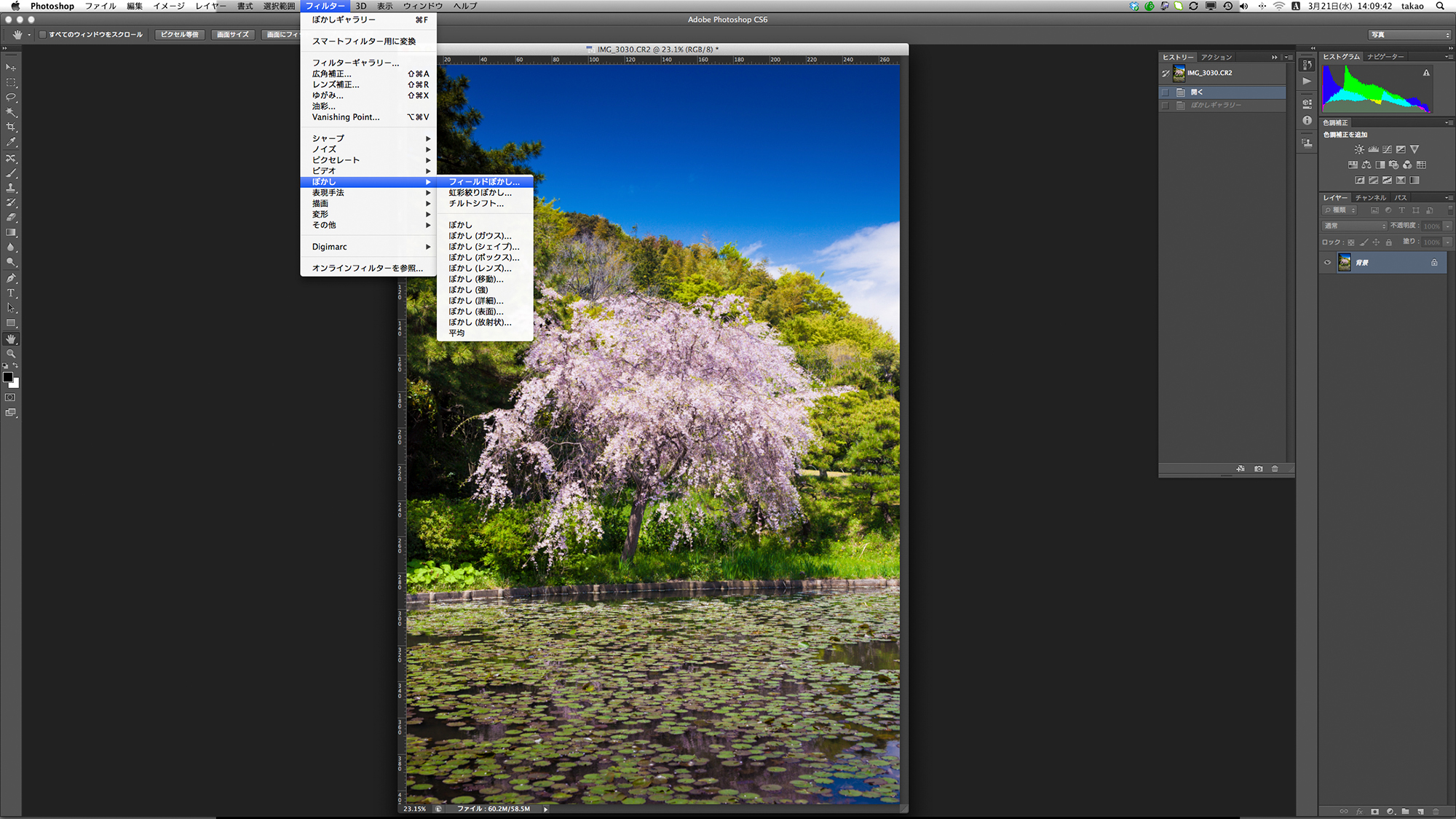Open the 通常 blend mode dropdown
1456x819 pixels.
coord(1355,226)
